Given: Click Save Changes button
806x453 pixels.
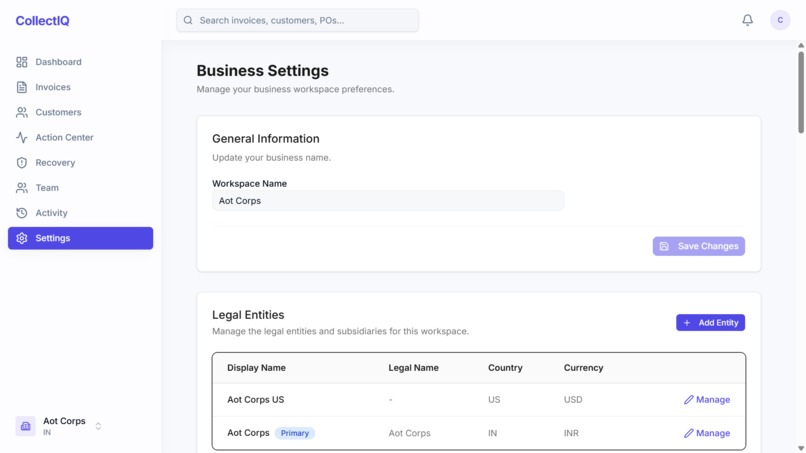Looking at the screenshot, I should [x=699, y=246].
